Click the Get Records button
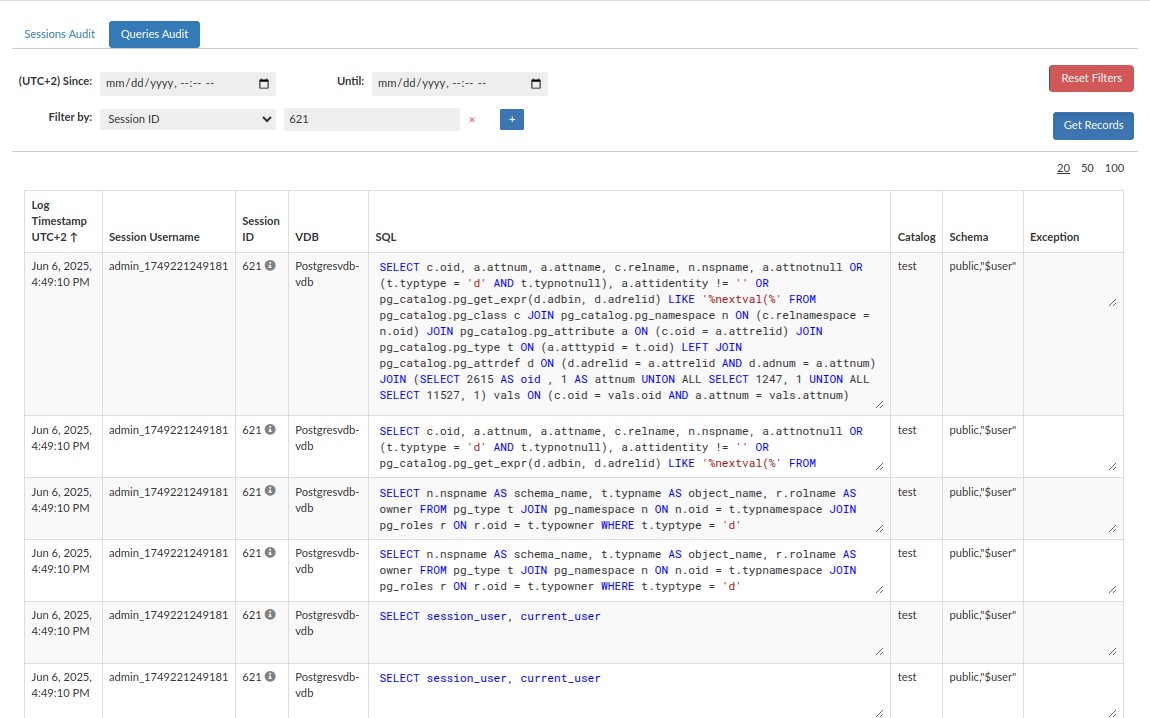1150x718 pixels. point(1093,125)
